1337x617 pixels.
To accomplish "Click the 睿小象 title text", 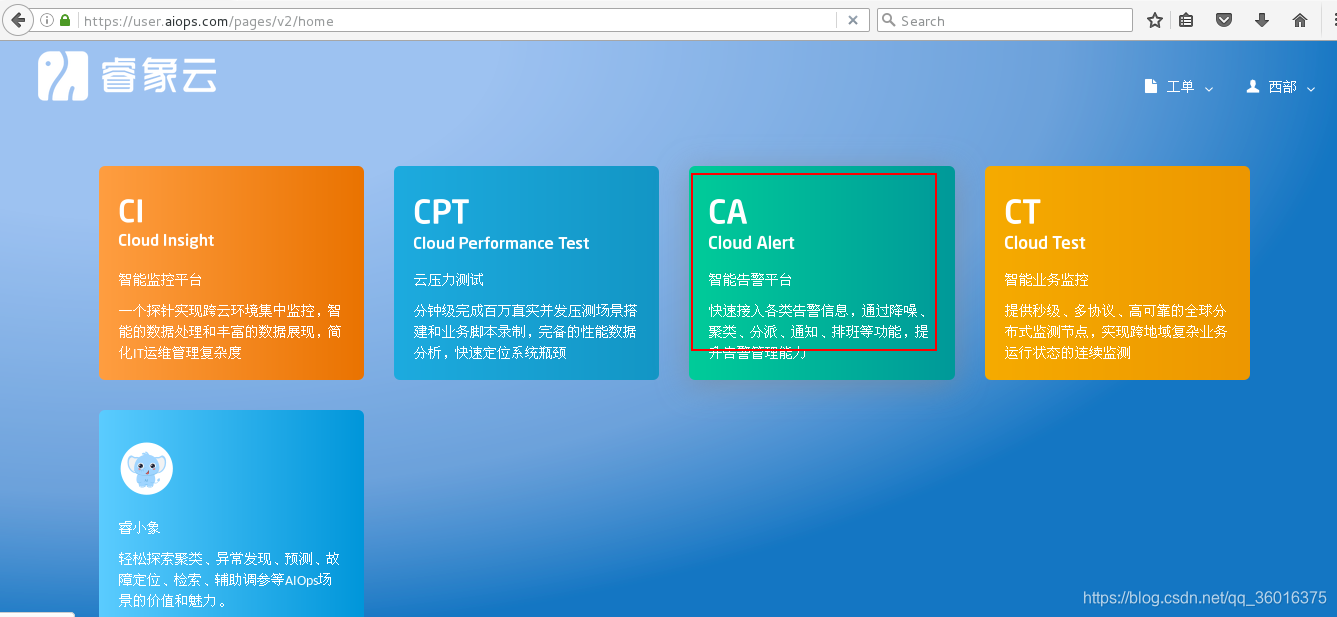I will click(139, 528).
